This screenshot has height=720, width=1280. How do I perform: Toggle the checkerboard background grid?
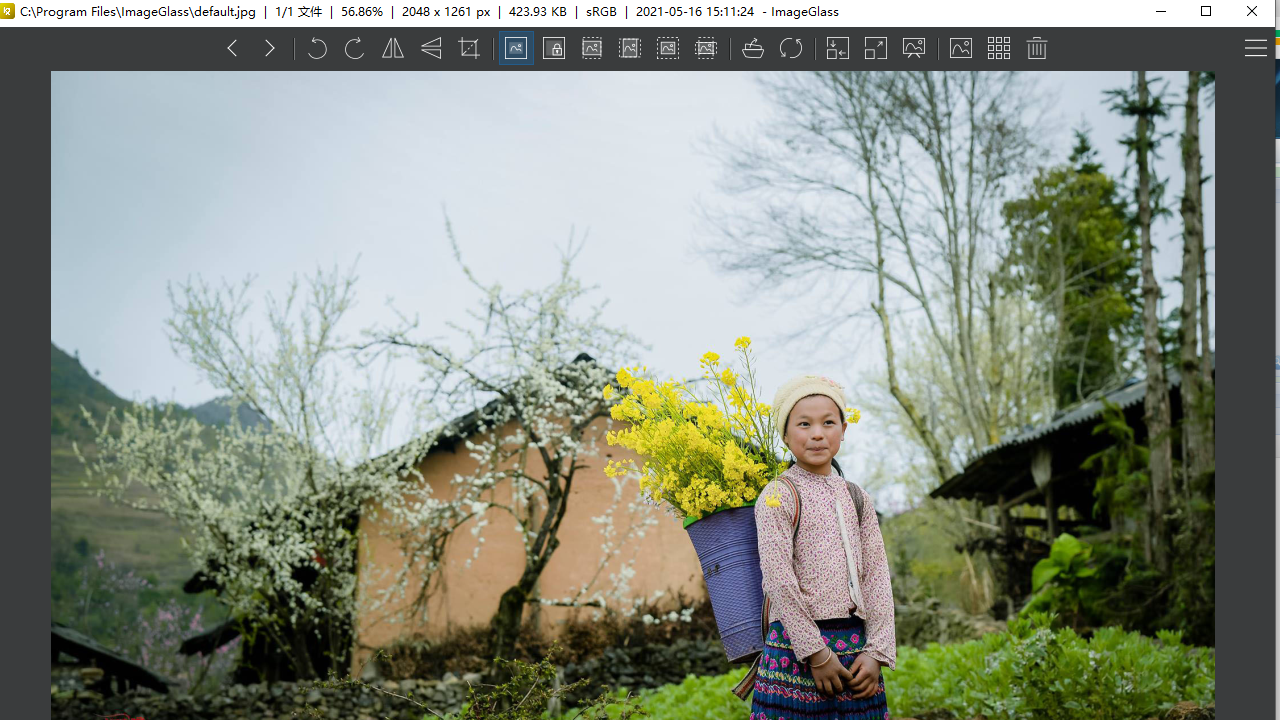click(x=998, y=48)
